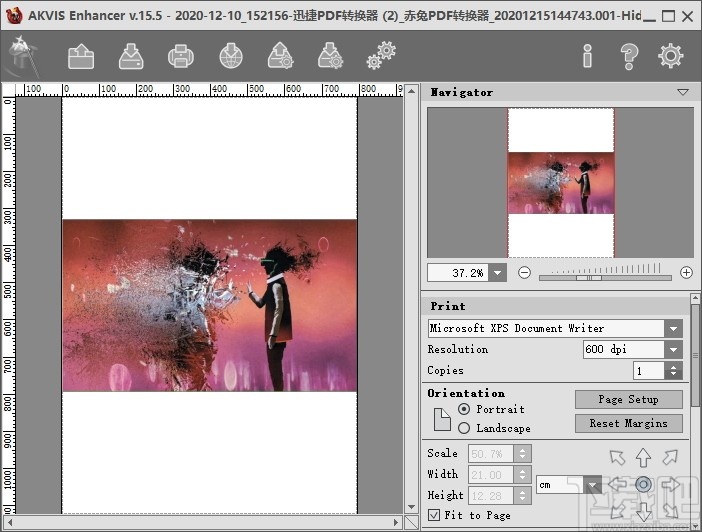Click the canvas vertical scrollbar up arrow

411,91
